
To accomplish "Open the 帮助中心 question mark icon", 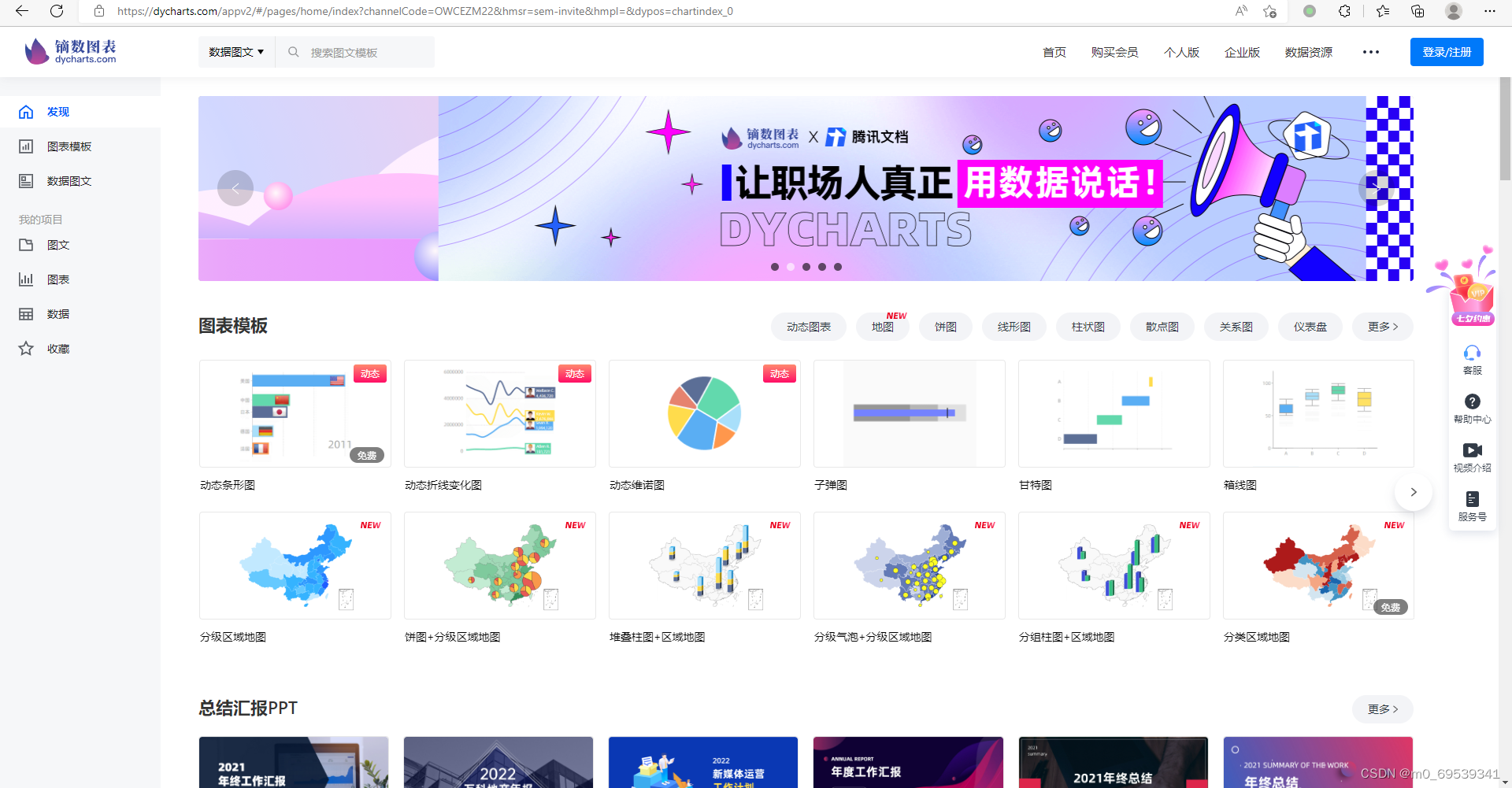I will coord(1472,401).
